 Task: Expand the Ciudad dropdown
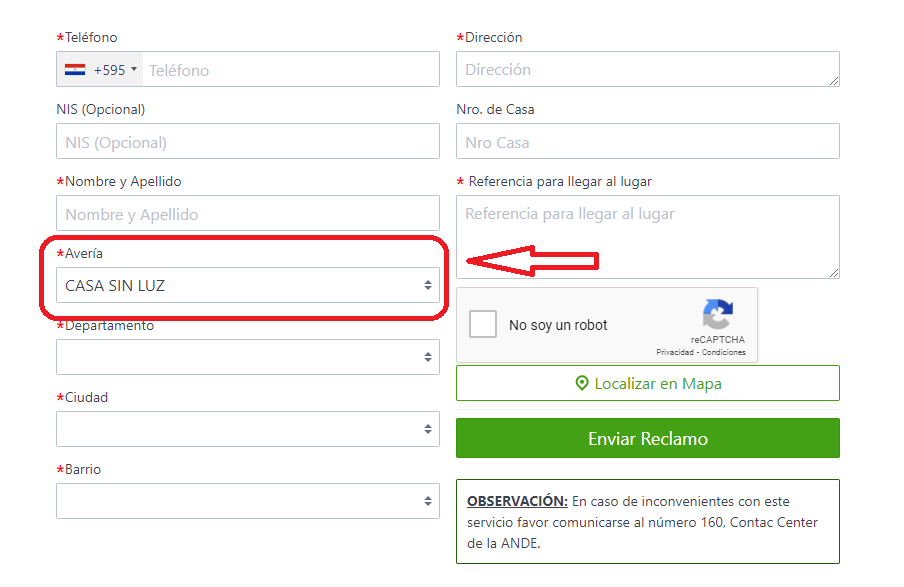pyautogui.click(x=248, y=429)
